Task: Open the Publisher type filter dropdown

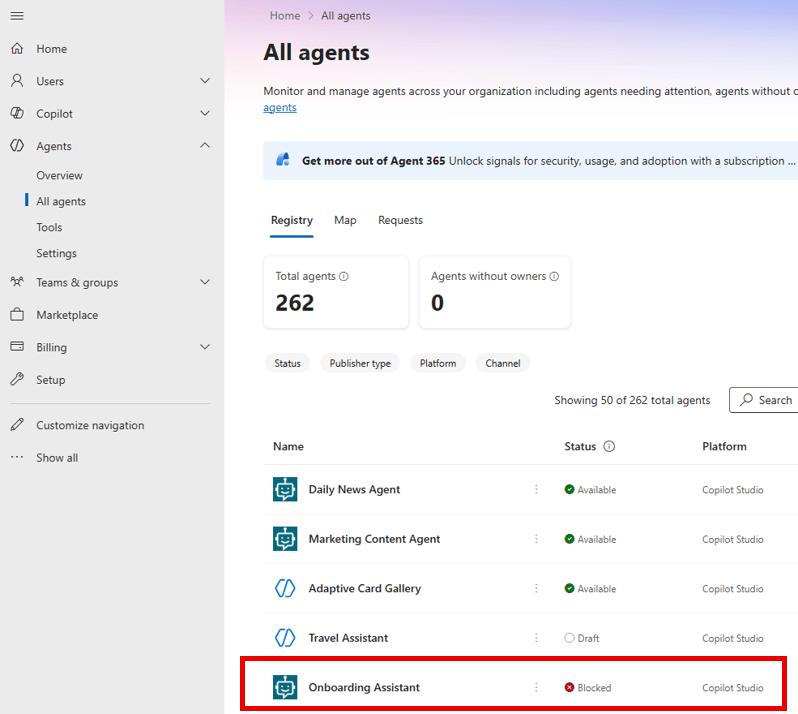Action: click(x=360, y=363)
